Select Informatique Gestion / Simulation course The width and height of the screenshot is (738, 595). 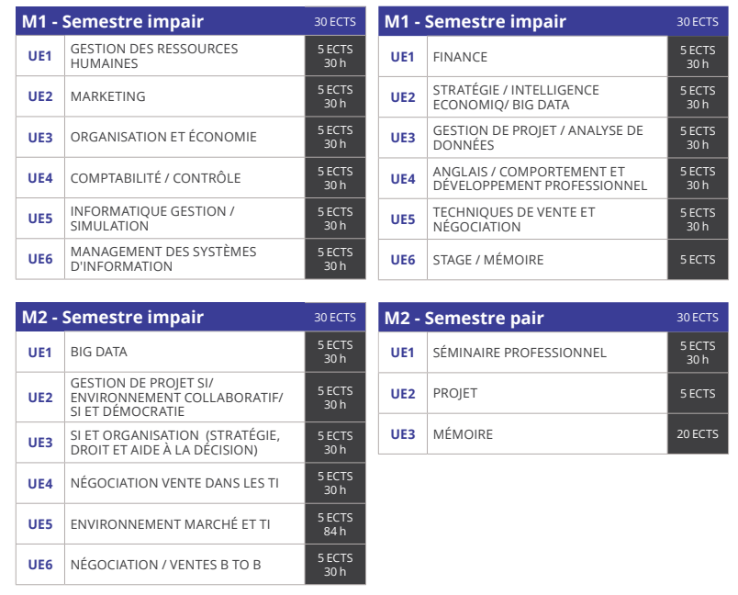pyautogui.click(x=152, y=218)
